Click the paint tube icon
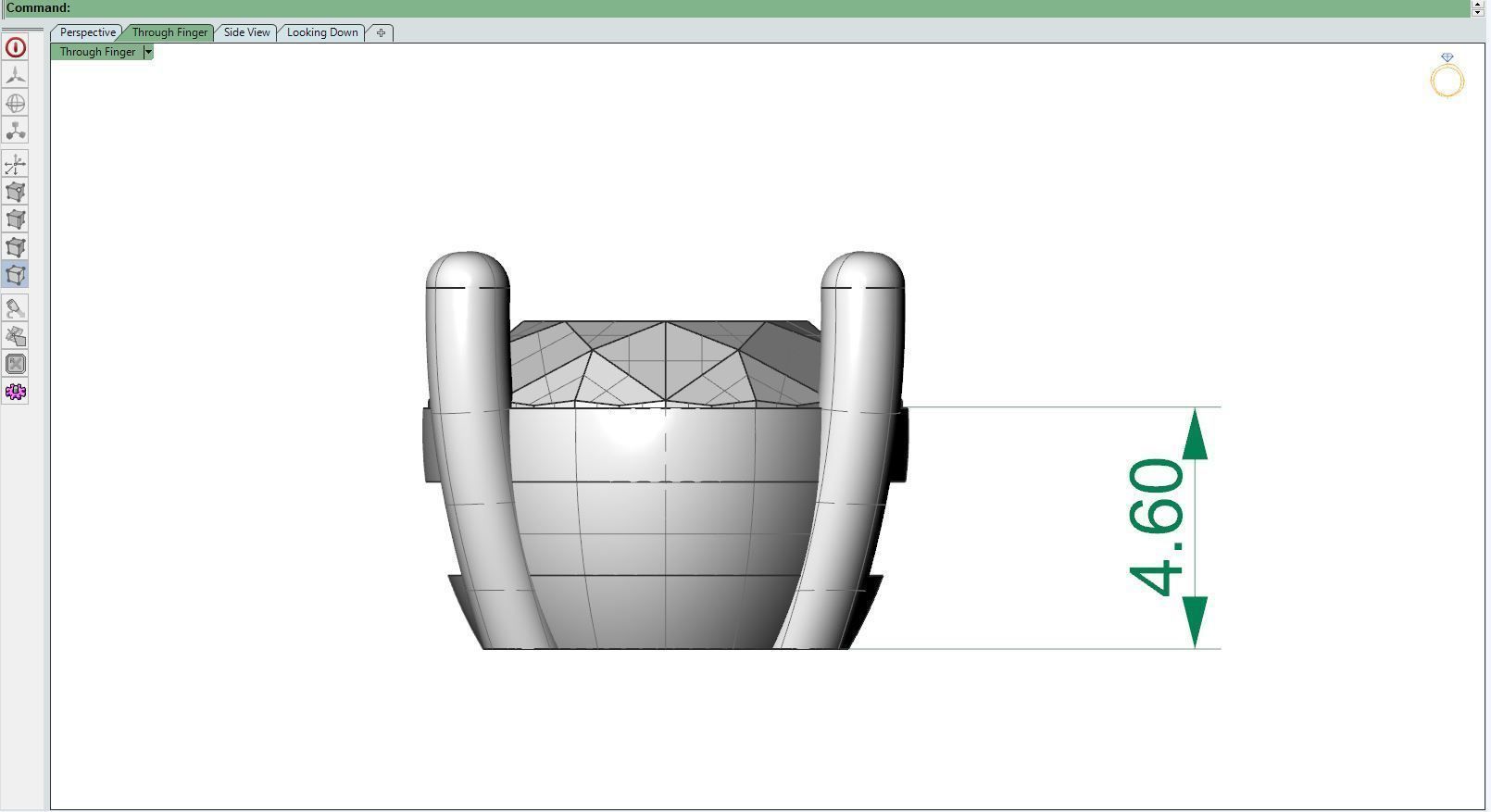1491x812 pixels. pyautogui.click(x=16, y=308)
